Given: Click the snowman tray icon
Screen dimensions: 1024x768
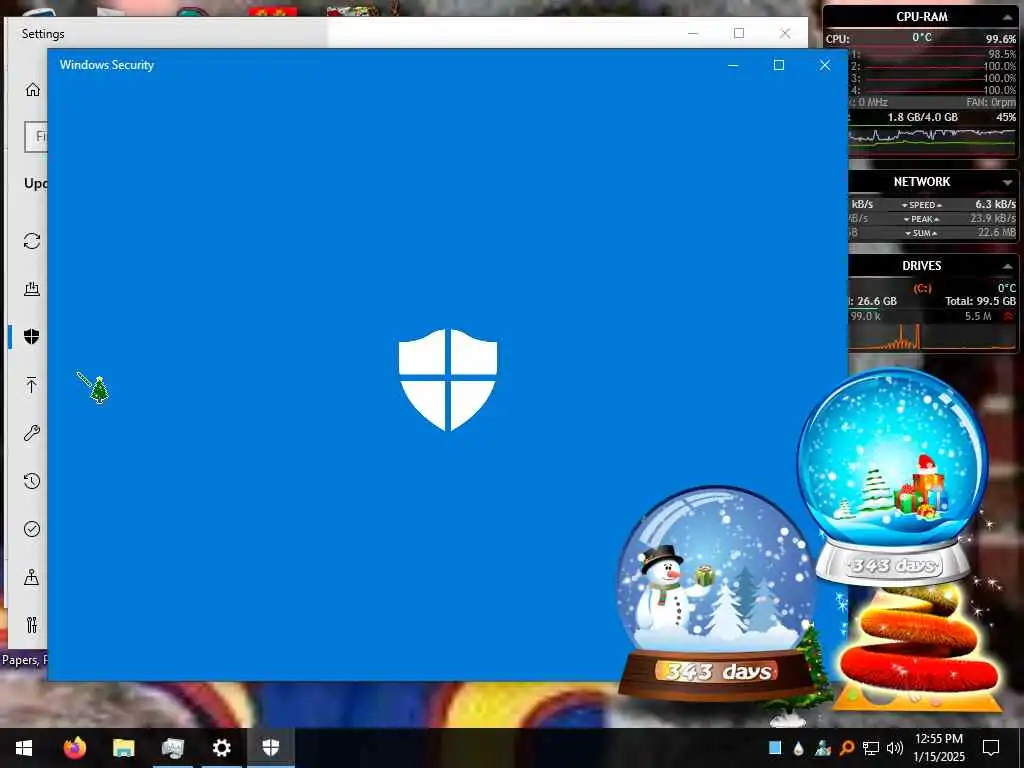Looking at the screenshot, I should click(823, 748).
